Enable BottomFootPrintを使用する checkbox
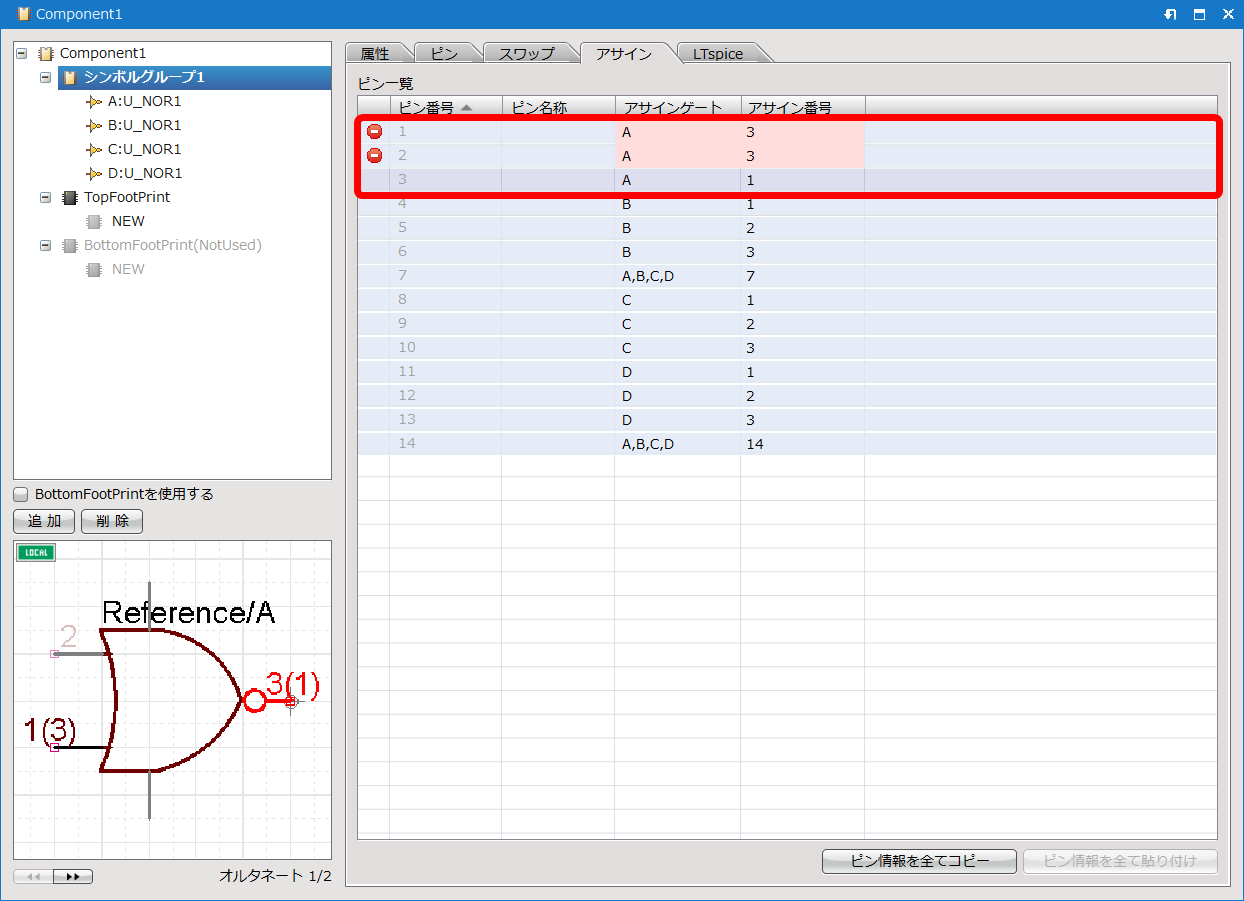Viewport: 1244px width, 901px height. coord(21,494)
